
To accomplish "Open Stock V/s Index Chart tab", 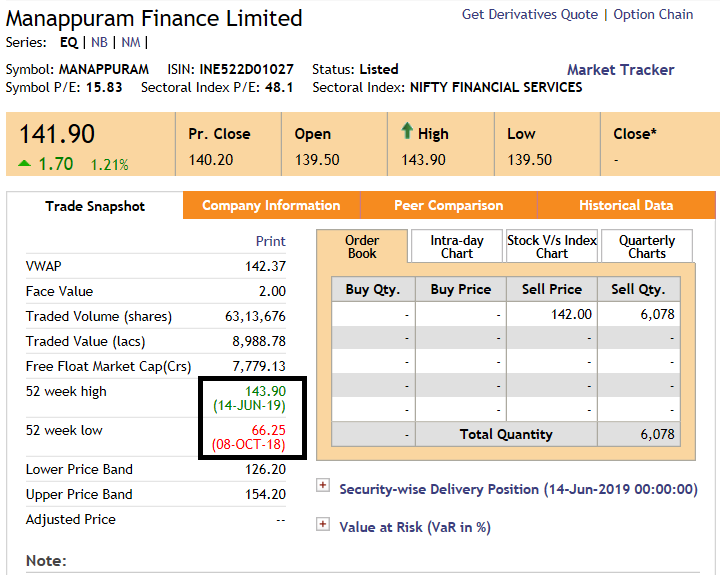I will (552, 247).
